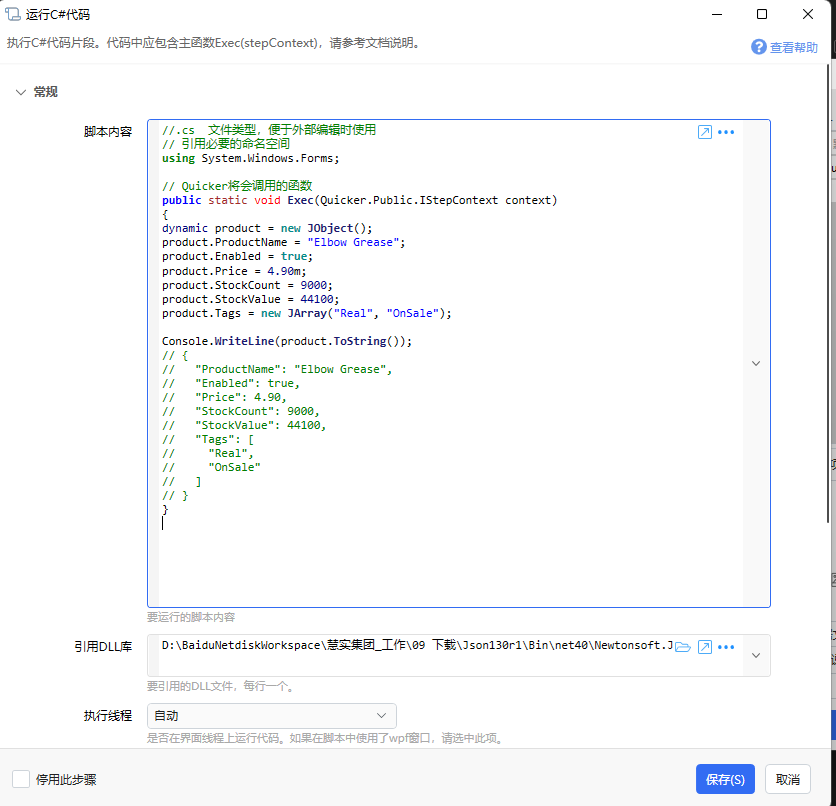Maximize the 运行C#代码 window
The height and width of the screenshot is (806, 836).
(x=762, y=14)
